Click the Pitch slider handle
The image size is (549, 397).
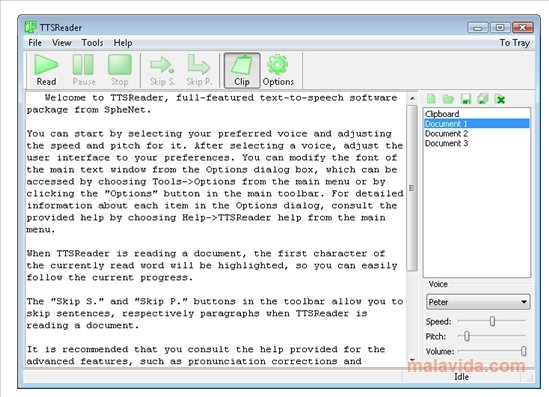coord(467,336)
